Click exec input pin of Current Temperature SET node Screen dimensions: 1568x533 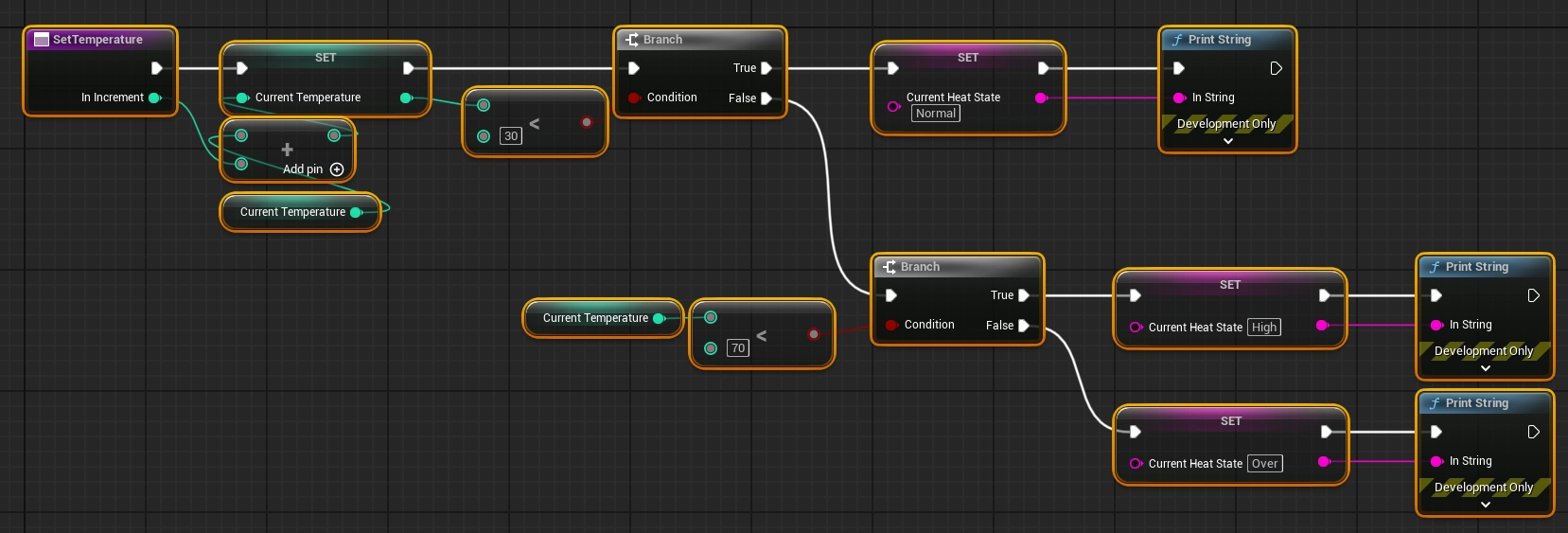(x=242, y=68)
